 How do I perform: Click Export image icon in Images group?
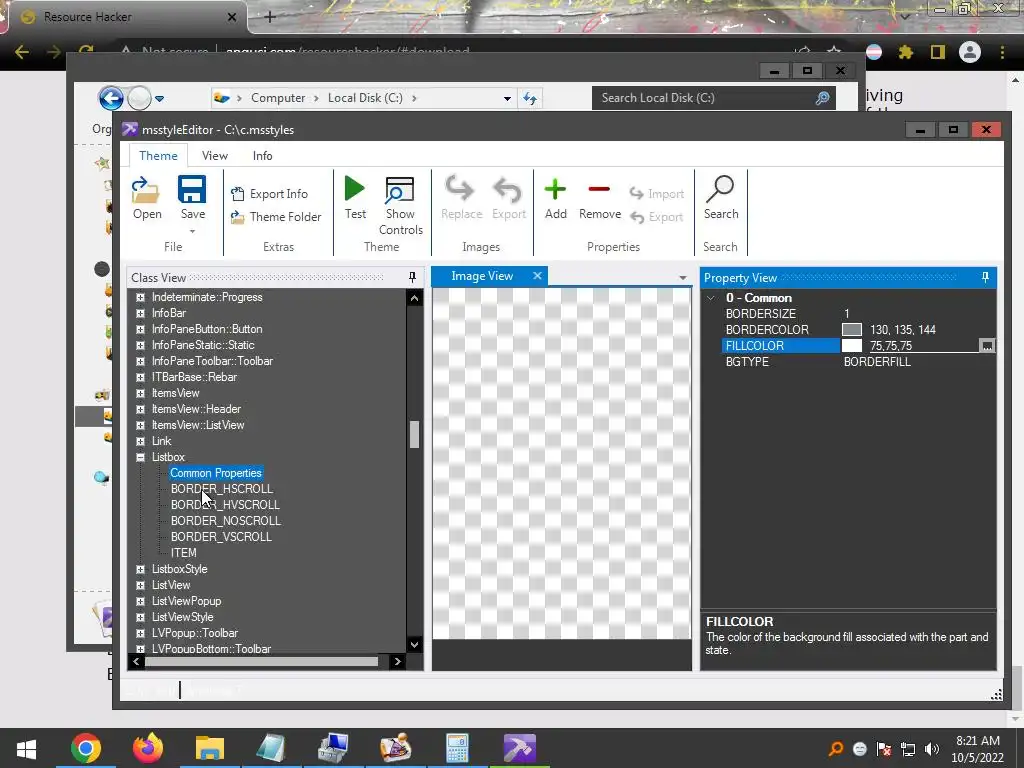coord(509,198)
